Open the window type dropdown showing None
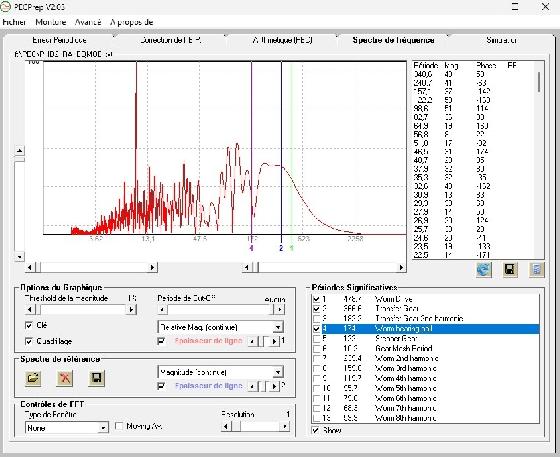This screenshot has width=560, height=457. click(103, 428)
